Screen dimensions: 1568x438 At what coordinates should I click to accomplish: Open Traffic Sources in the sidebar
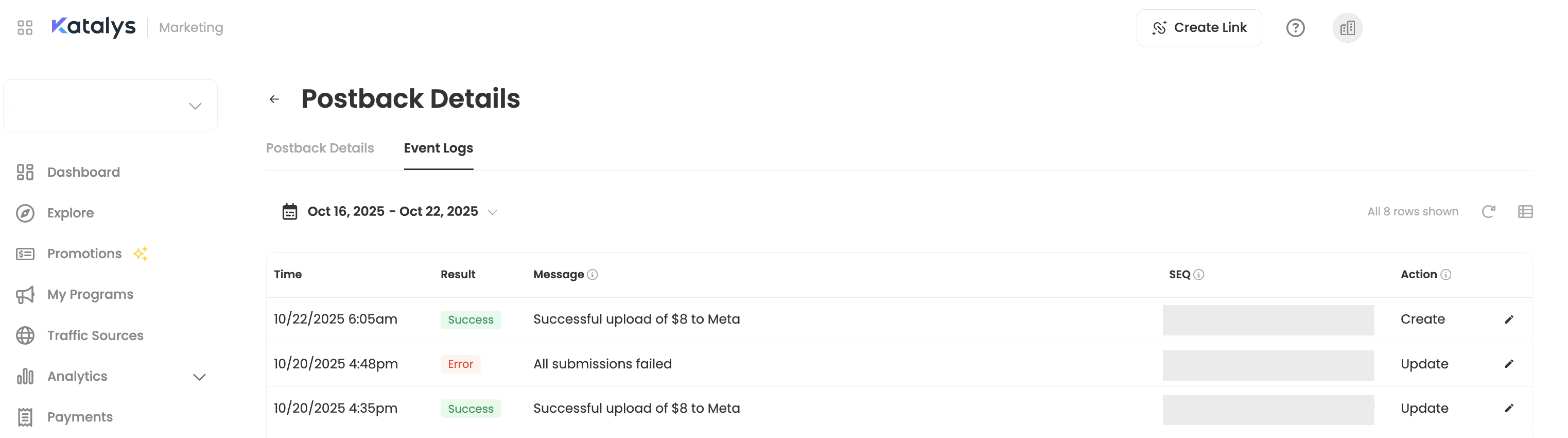pos(95,335)
